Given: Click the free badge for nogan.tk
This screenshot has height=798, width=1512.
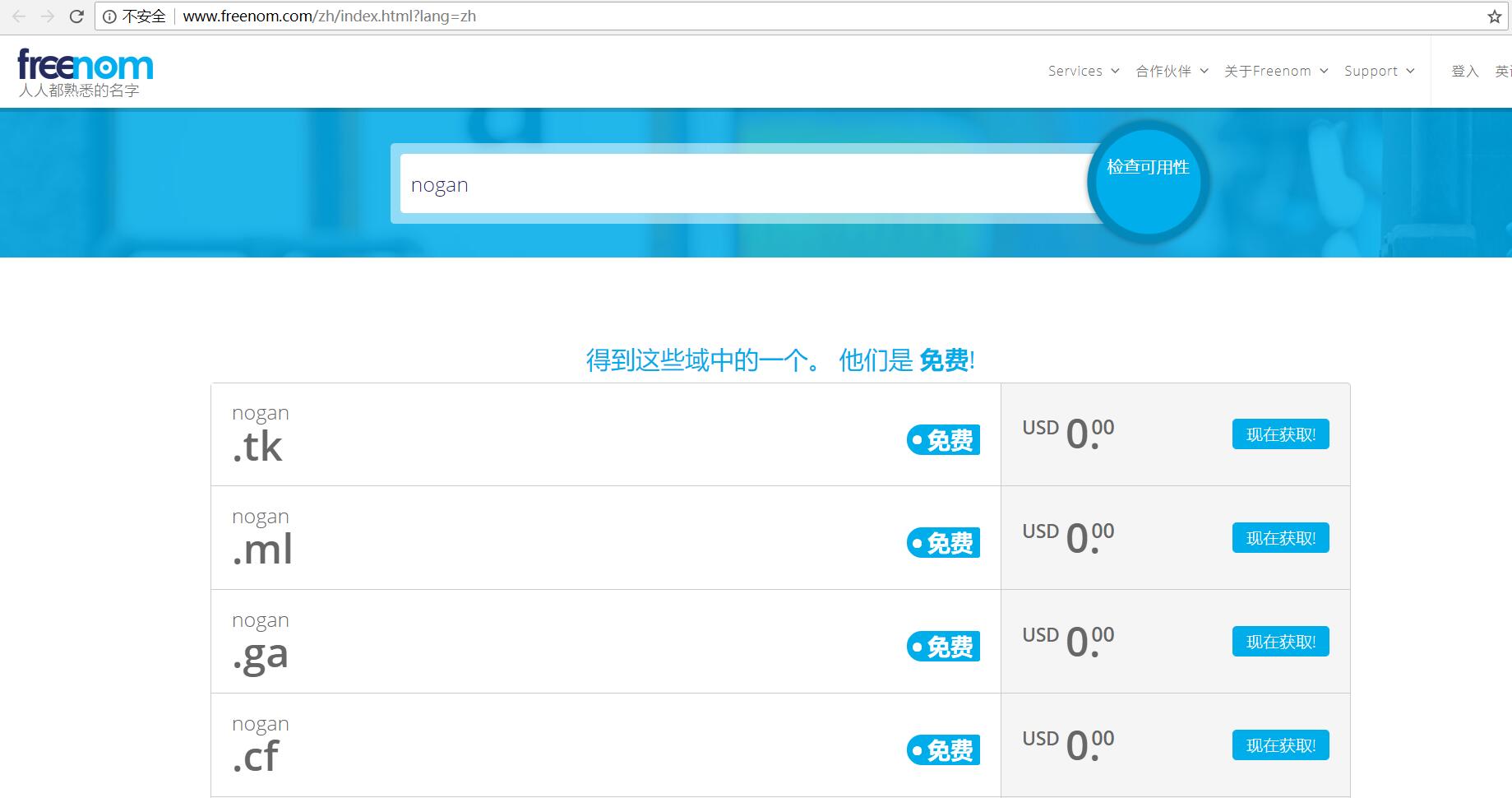Looking at the screenshot, I should (x=943, y=440).
